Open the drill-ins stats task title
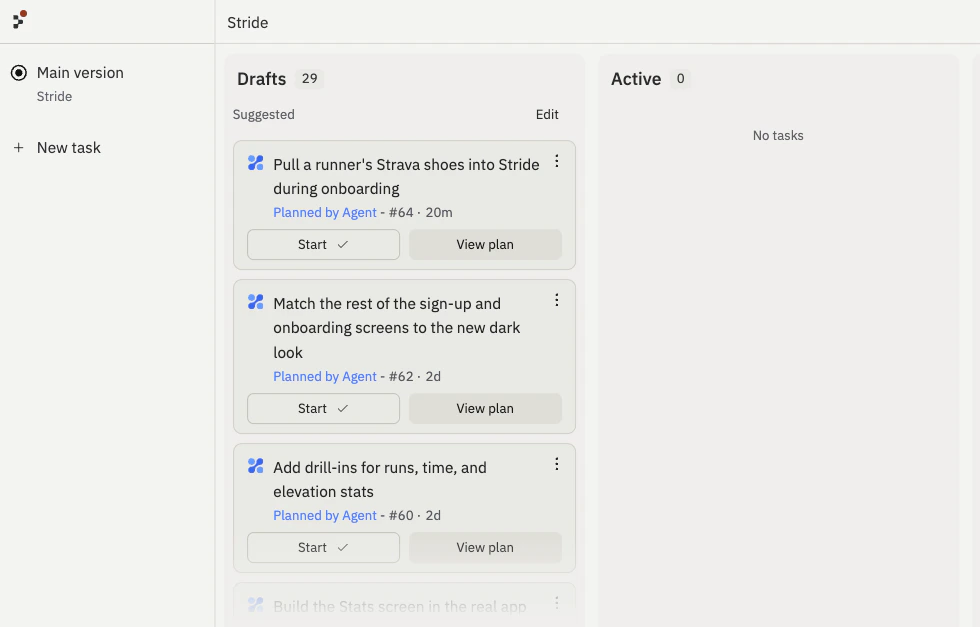Image resolution: width=980 pixels, height=627 pixels. coord(380,479)
